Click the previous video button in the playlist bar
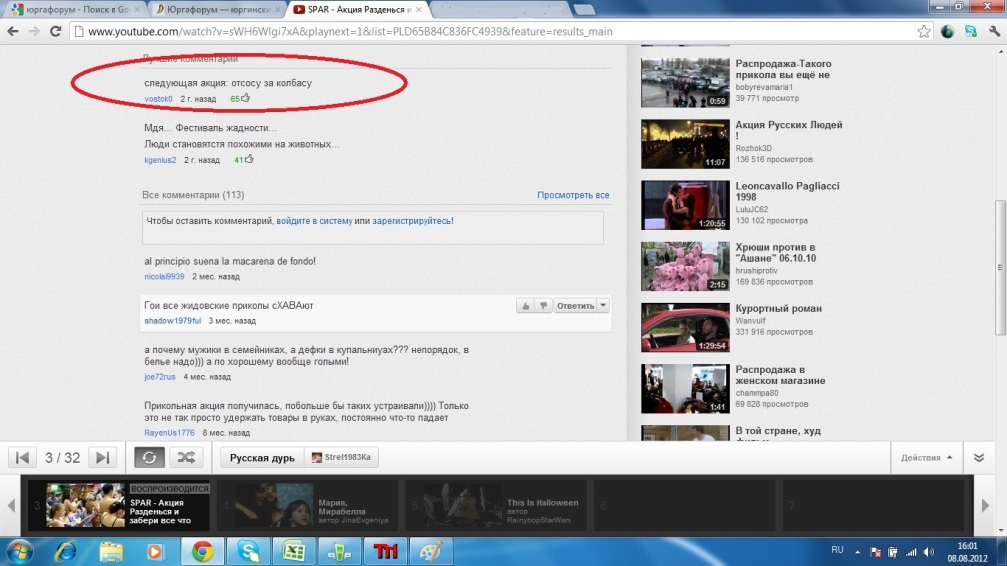Image resolution: width=1007 pixels, height=566 pixels. point(21,457)
